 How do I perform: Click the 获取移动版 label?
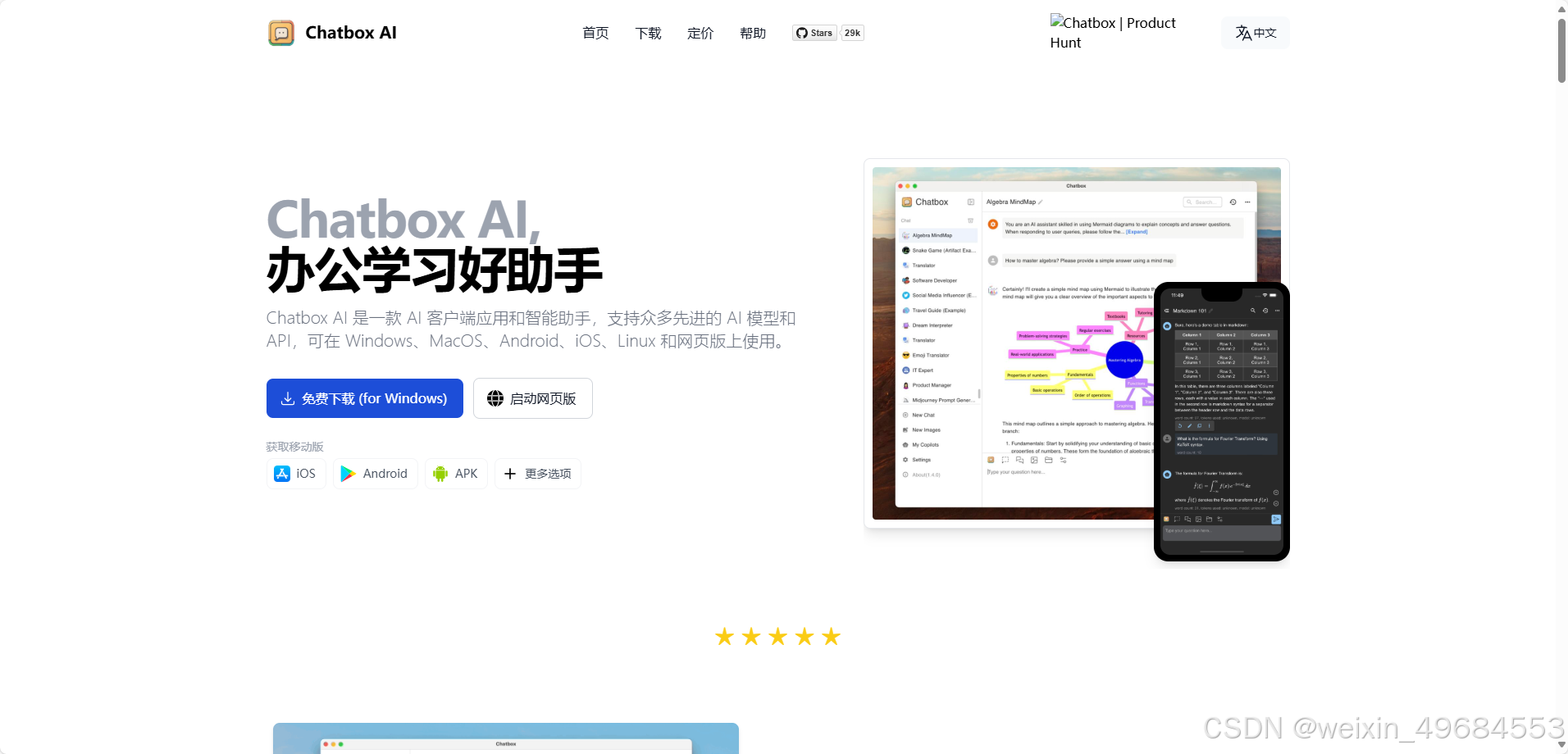[294, 447]
